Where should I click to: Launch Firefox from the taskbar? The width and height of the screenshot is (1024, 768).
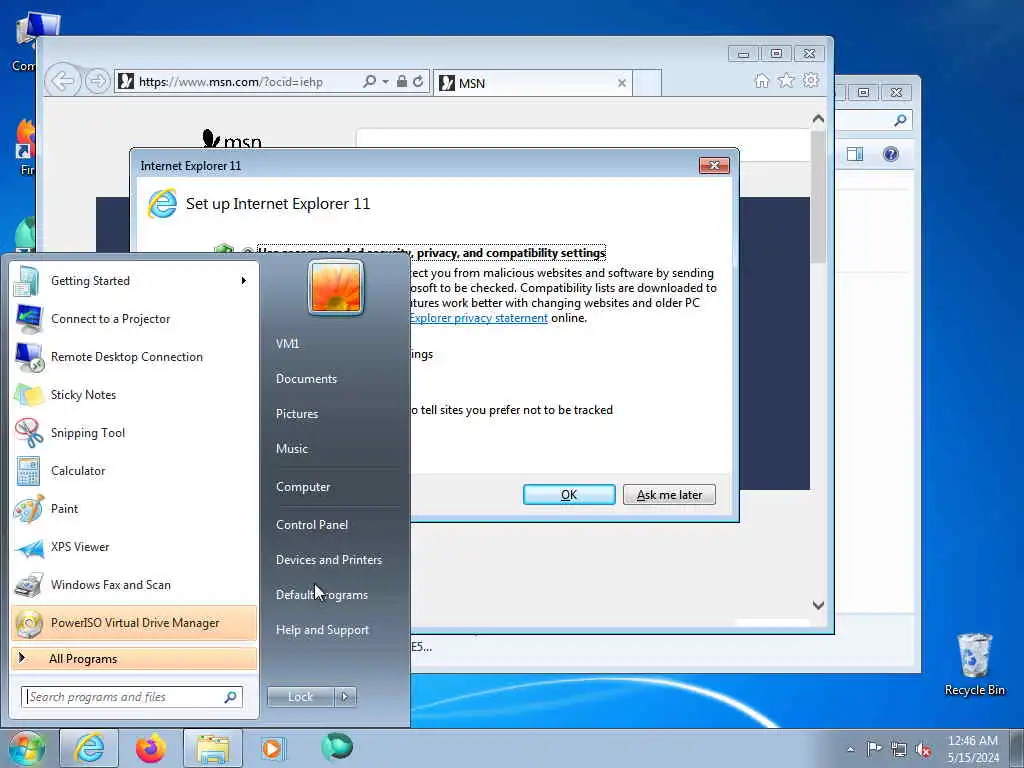151,748
